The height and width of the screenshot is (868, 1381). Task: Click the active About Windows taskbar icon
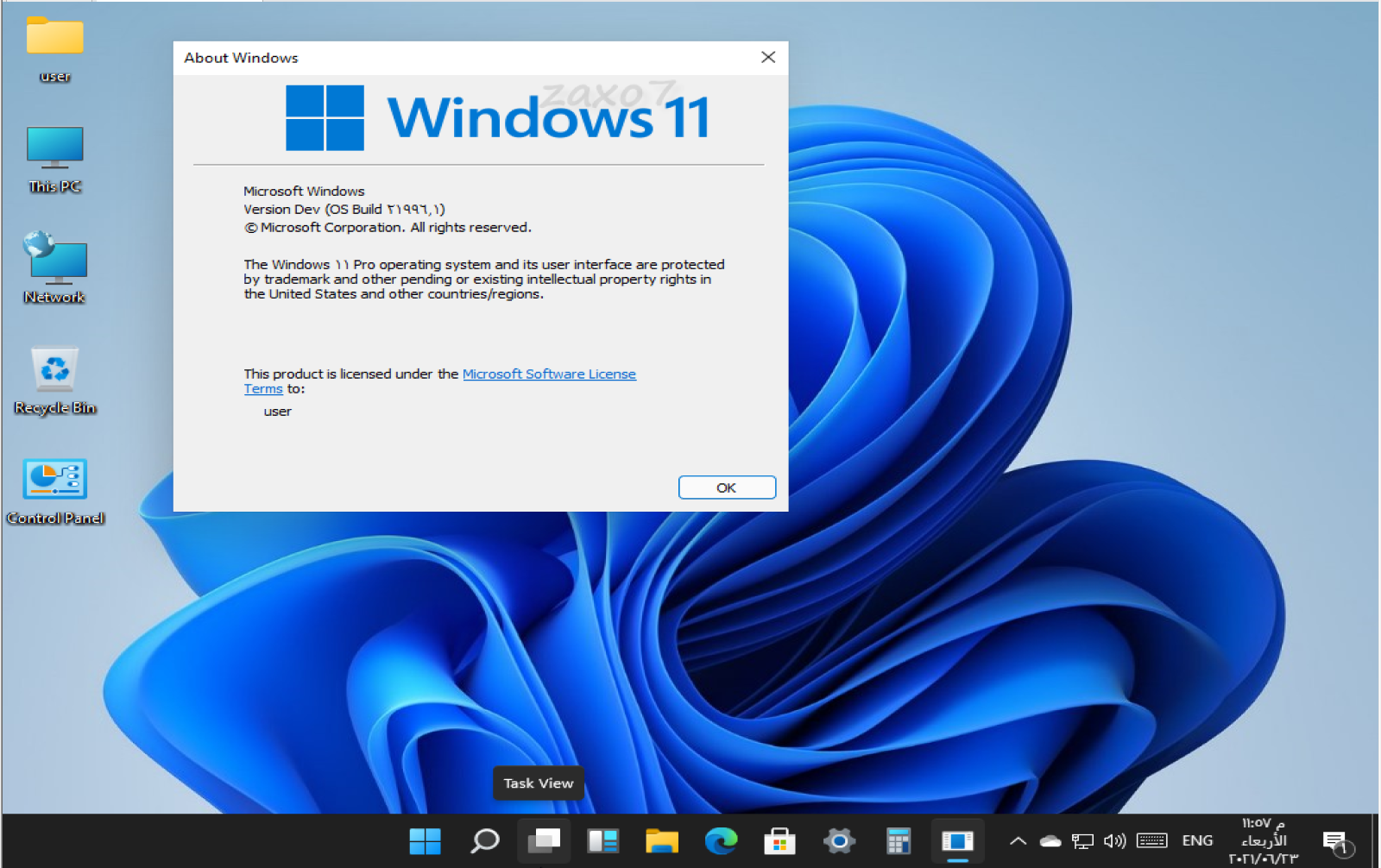(957, 840)
